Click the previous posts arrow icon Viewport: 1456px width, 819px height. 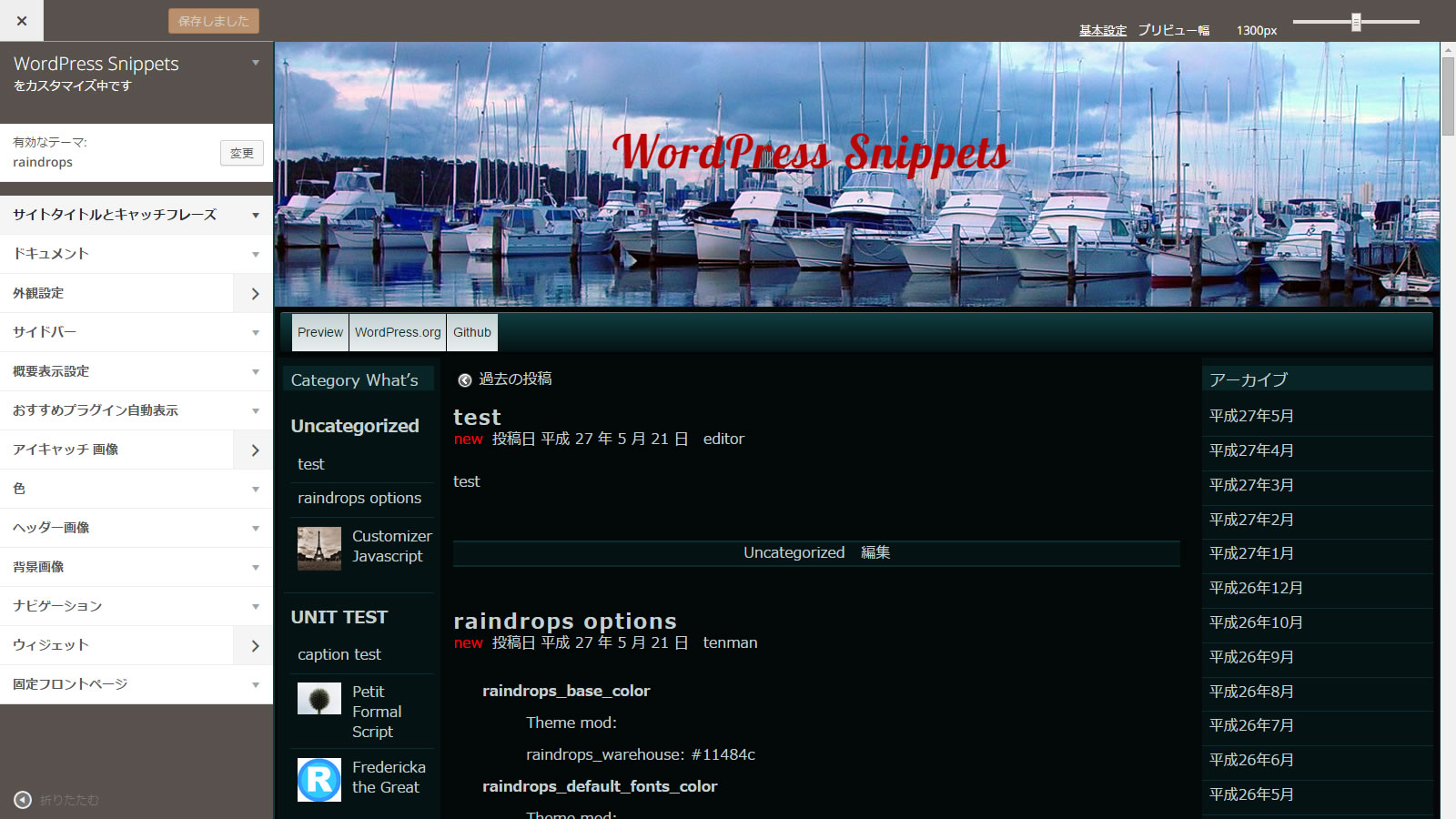click(x=465, y=380)
